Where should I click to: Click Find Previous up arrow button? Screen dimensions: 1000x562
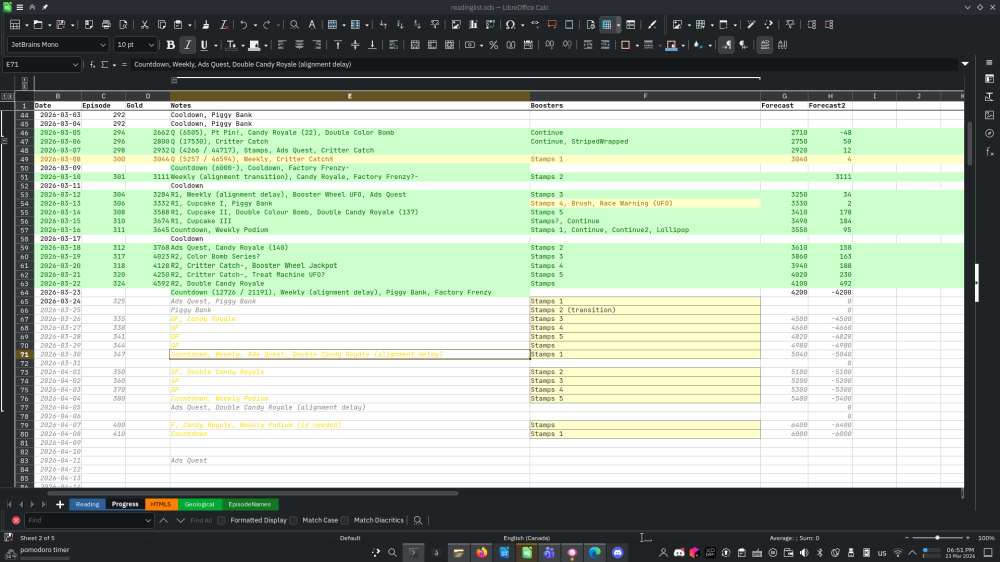[164, 521]
